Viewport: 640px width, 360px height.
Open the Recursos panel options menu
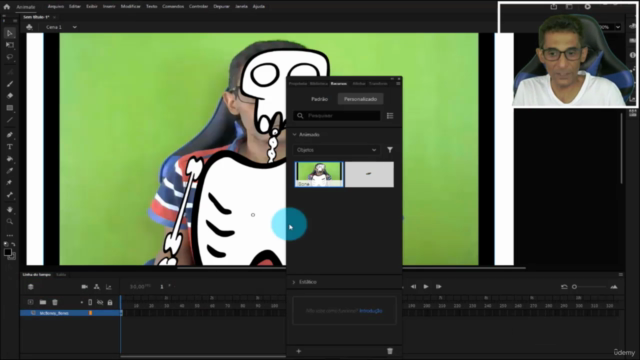(x=398, y=84)
